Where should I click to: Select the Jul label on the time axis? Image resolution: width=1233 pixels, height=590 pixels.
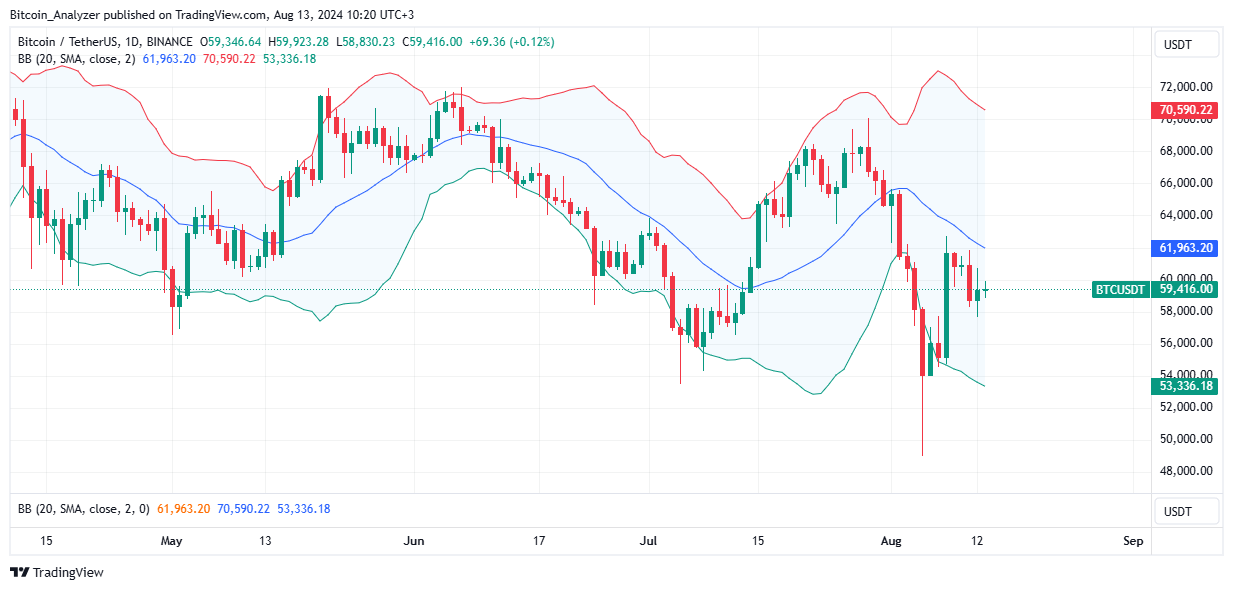pos(648,540)
